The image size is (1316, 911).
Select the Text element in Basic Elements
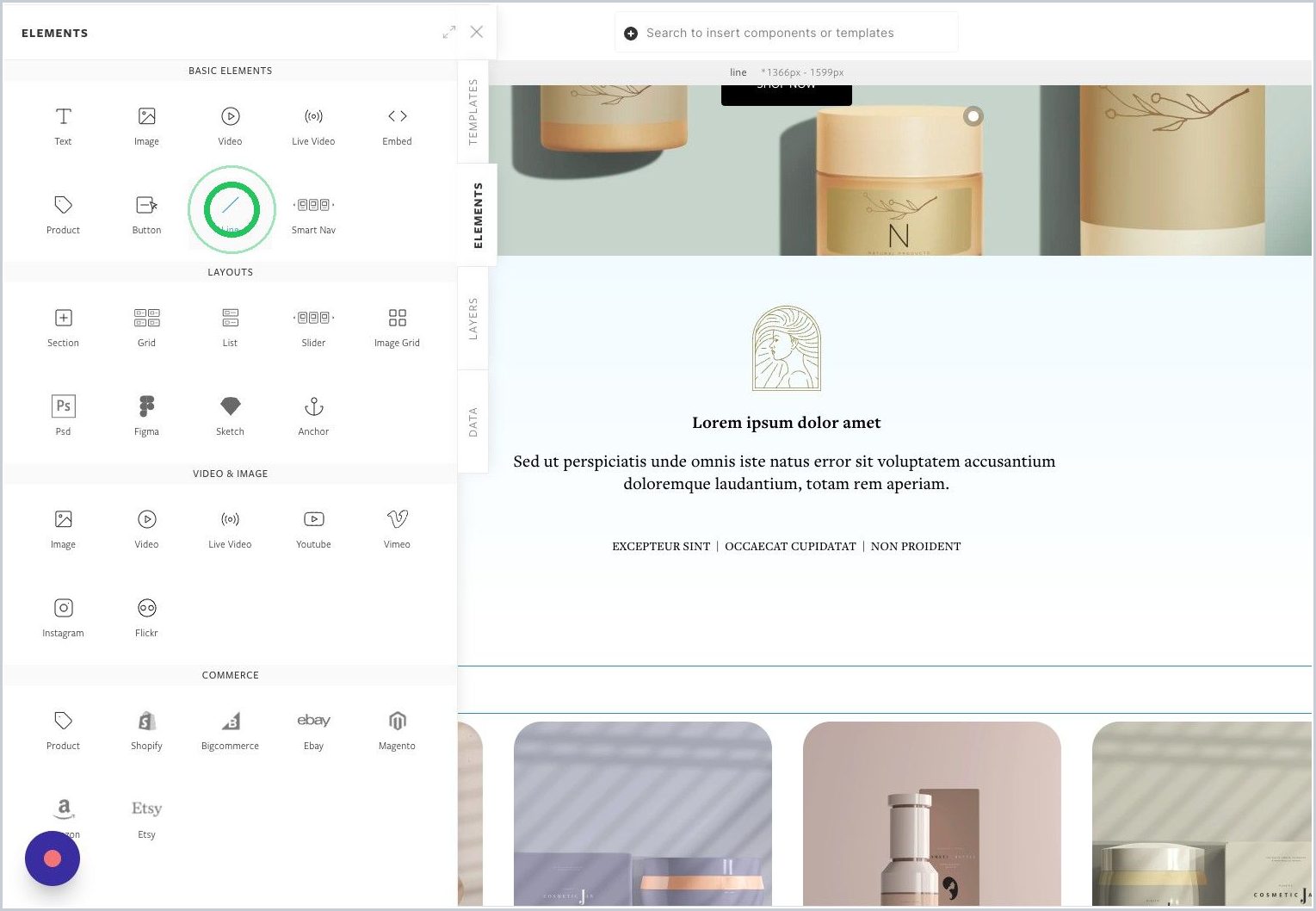tap(63, 126)
